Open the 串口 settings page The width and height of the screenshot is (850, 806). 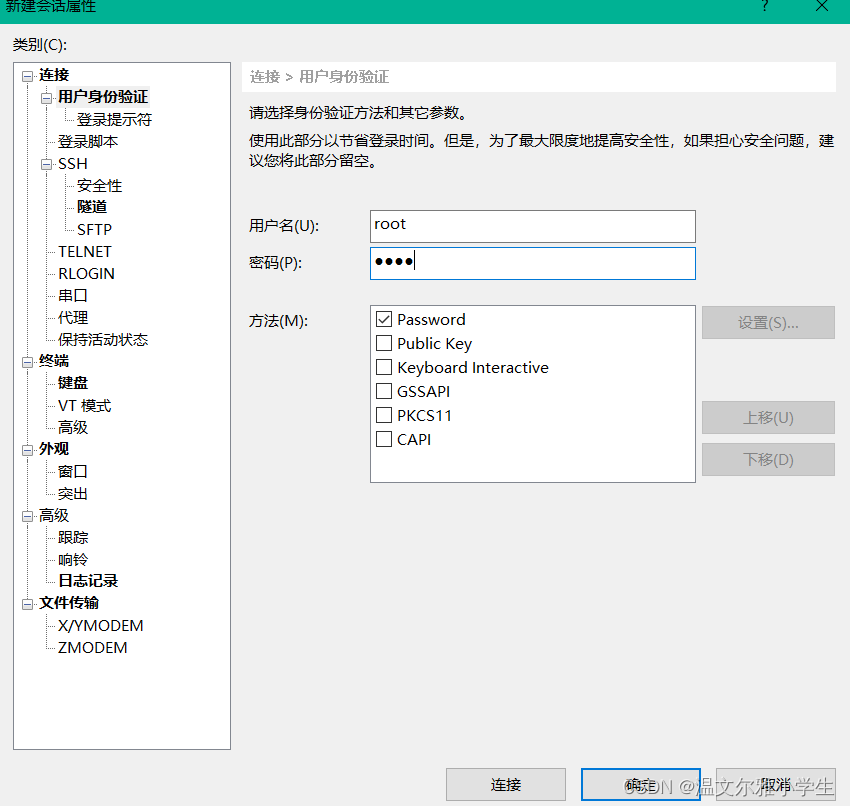[x=73, y=295]
